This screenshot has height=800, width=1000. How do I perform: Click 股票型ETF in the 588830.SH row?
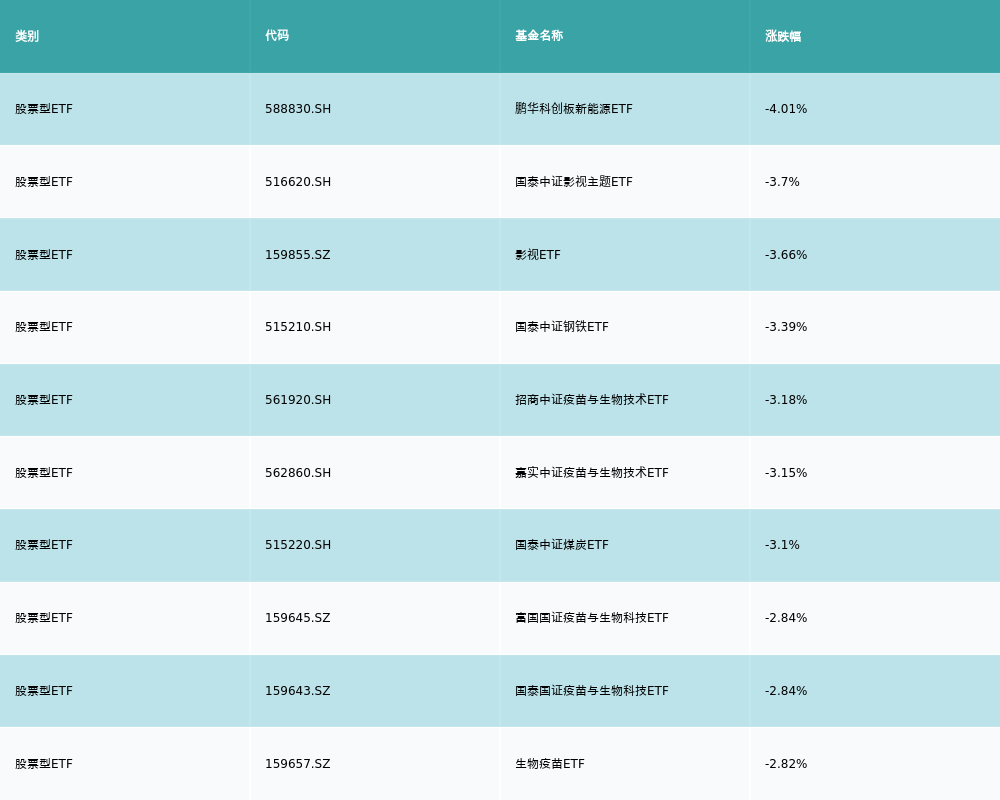[x=44, y=109]
